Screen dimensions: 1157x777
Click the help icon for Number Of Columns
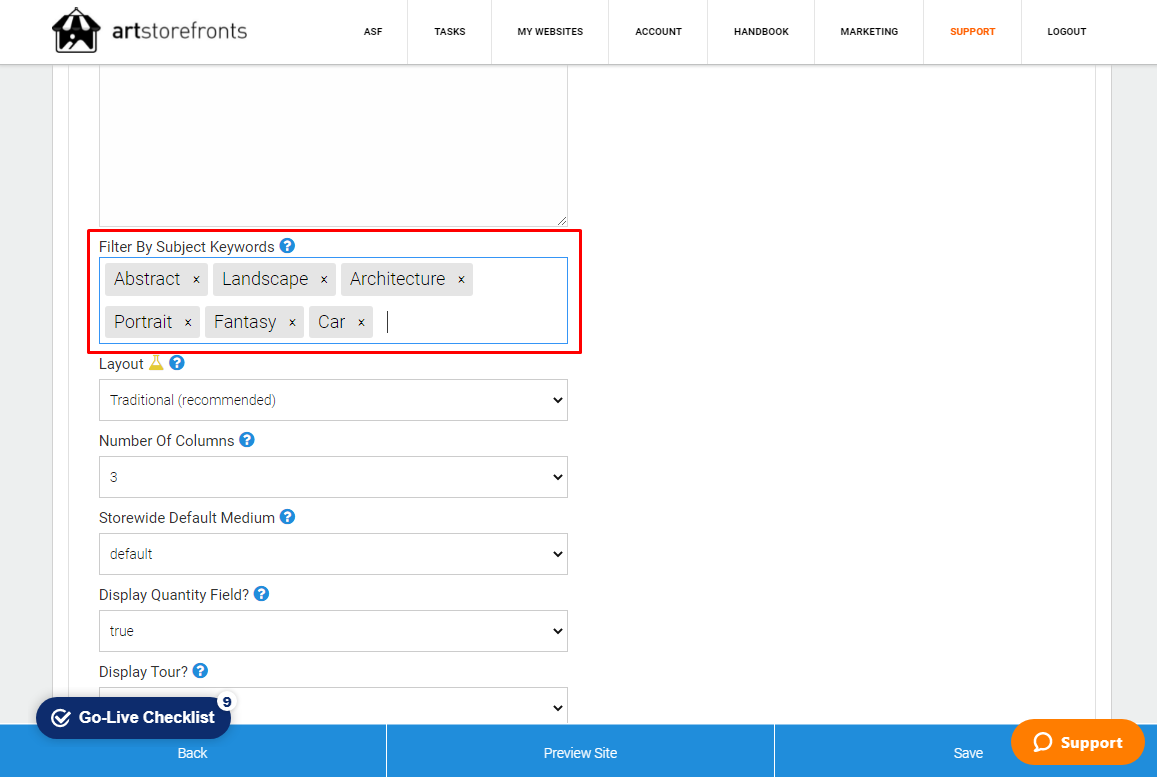coord(247,440)
